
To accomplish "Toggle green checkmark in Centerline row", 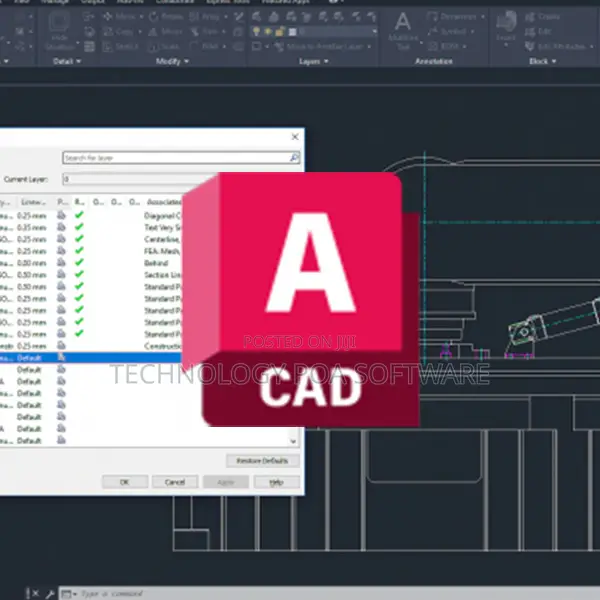I will click(x=79, y=239).
